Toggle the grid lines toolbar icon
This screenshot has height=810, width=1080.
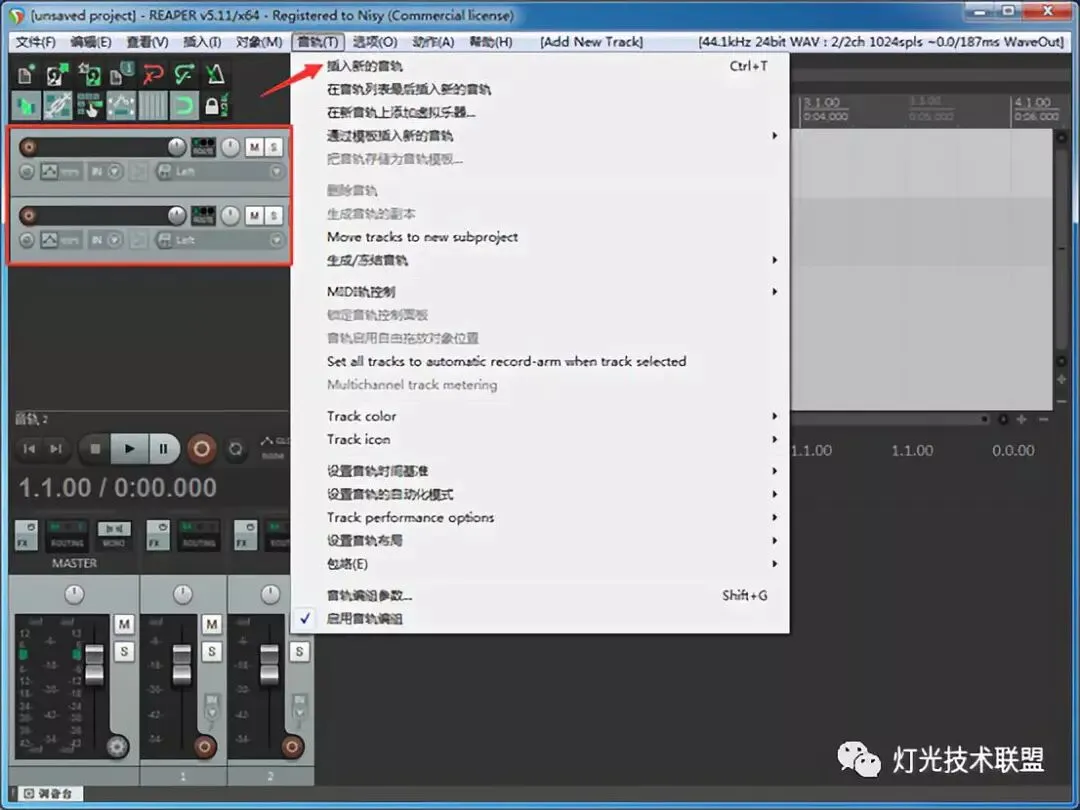click(153, 106)
